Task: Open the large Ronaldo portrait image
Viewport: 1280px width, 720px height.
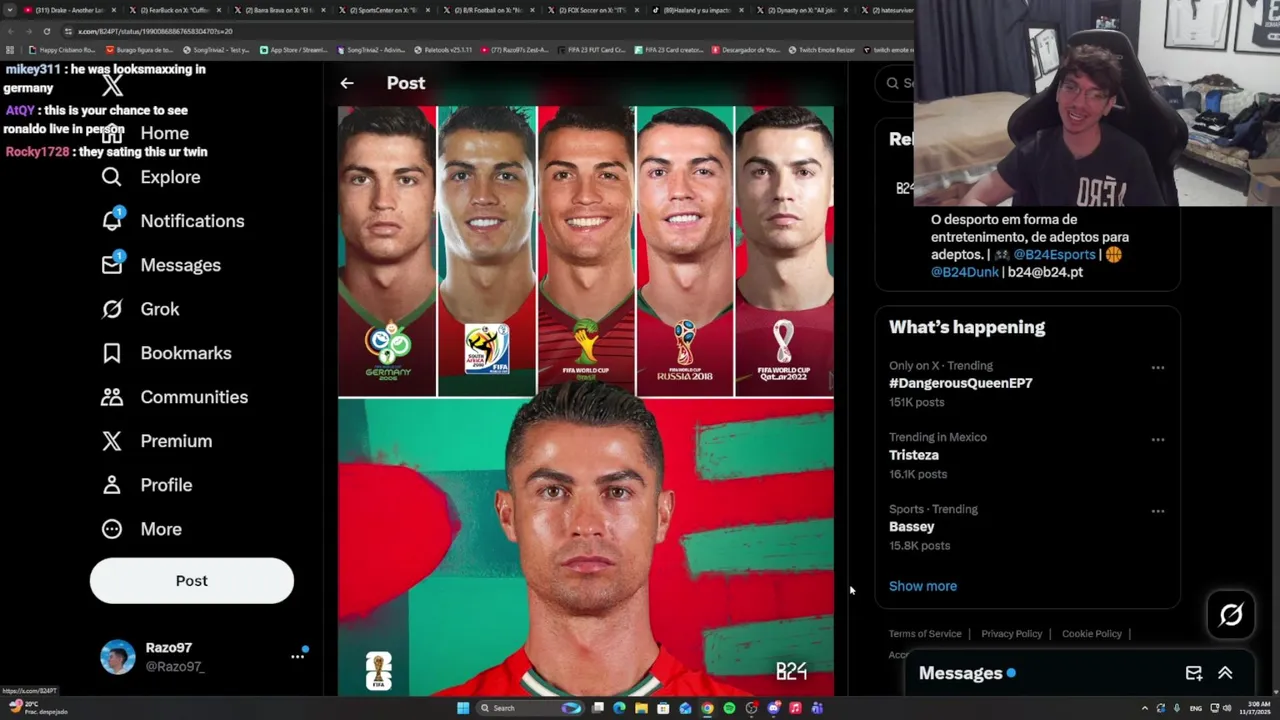Action: point(585,547)
